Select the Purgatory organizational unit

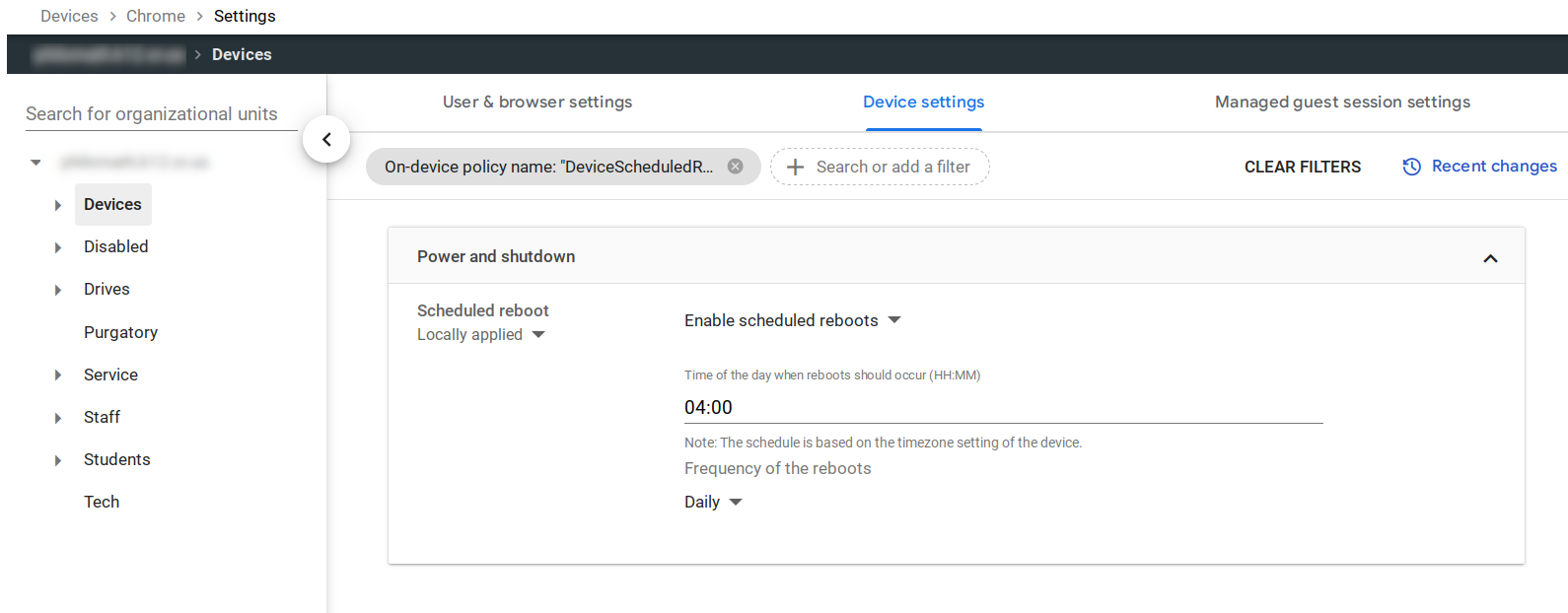pos(120,332)
